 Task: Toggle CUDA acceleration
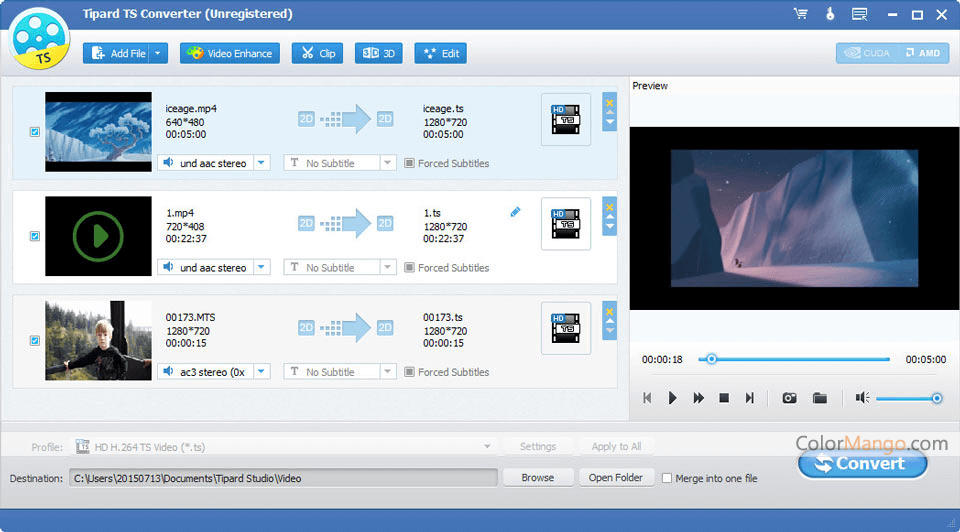[x=867, y=53]
